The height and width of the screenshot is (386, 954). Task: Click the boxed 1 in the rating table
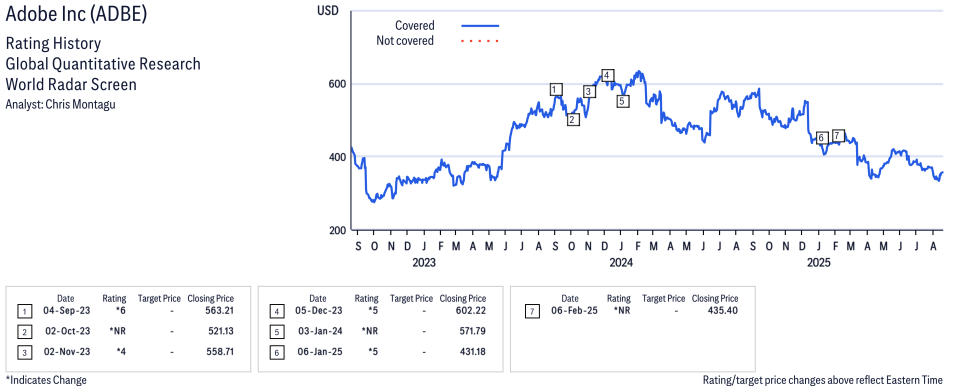pos(24,312)
